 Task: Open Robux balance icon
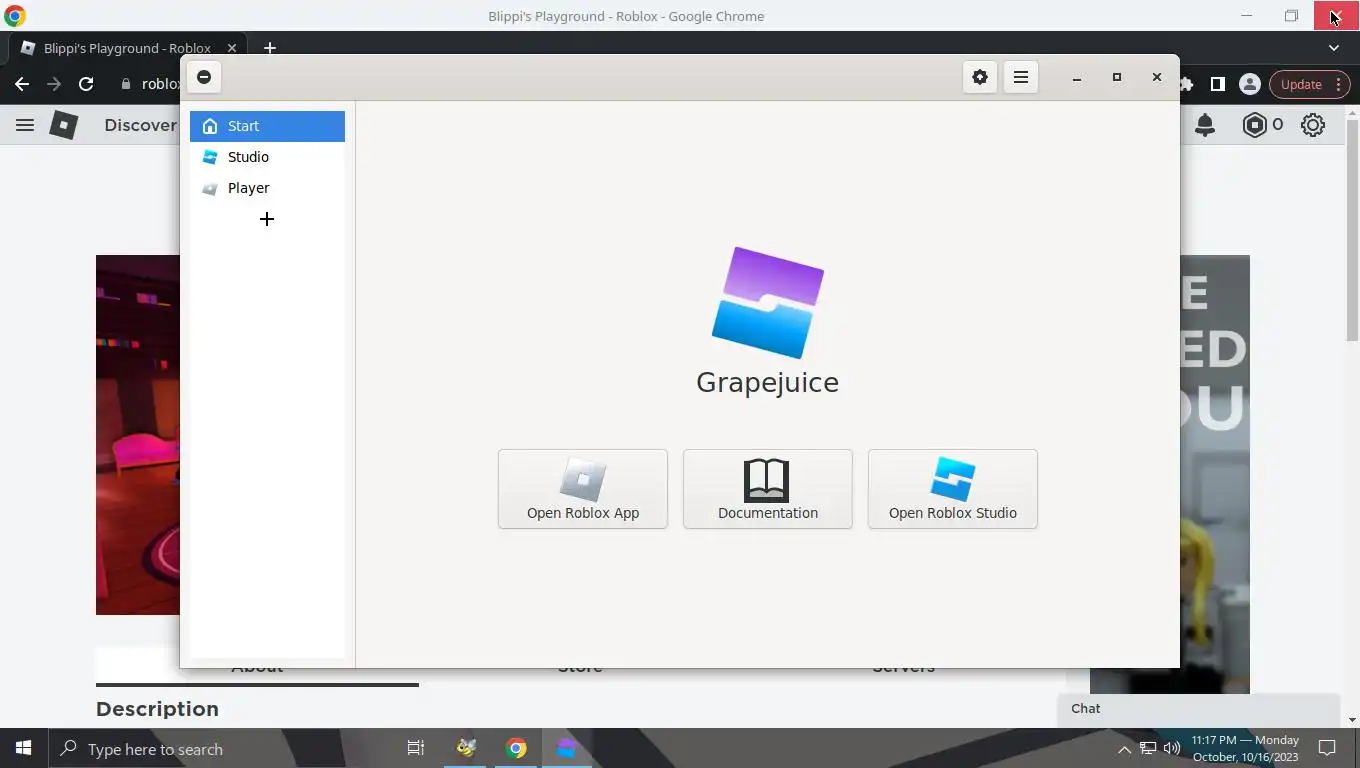pyautogui.click(x=1254, y=125)
